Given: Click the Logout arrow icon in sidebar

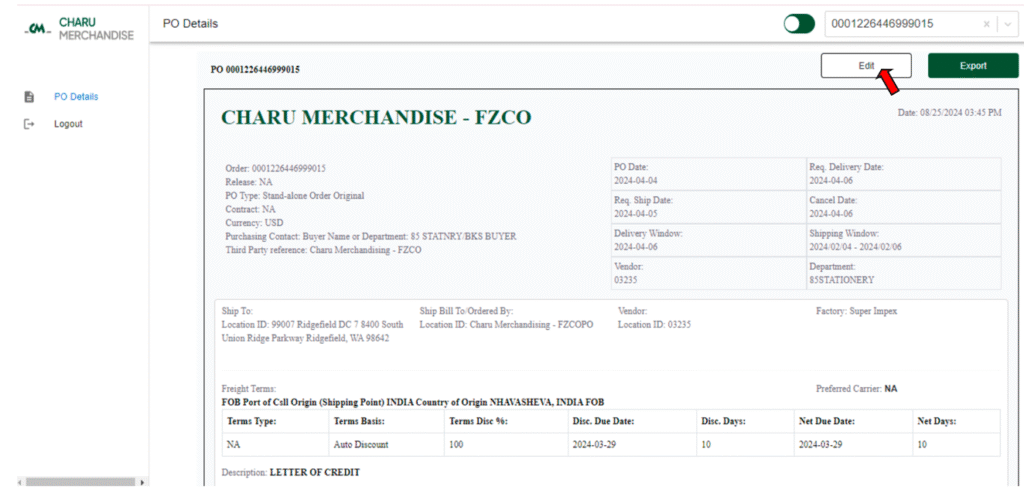Looking at the screenshot, I should pyautogui.click(x=29, y=124).
